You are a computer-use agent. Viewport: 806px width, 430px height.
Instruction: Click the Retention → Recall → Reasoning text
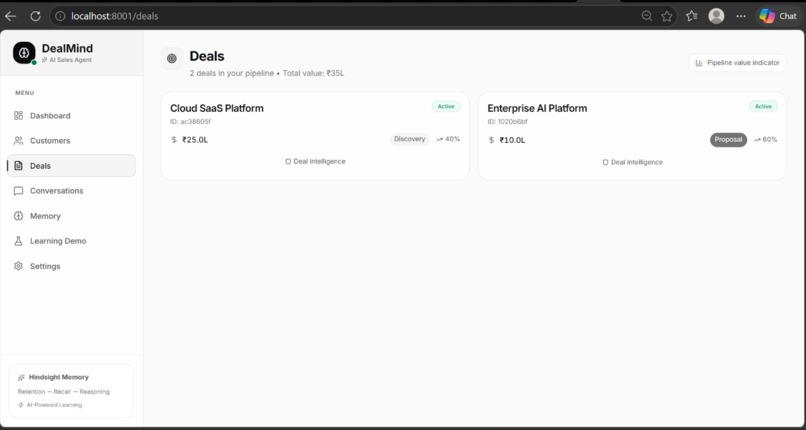(x=64, y=391)
